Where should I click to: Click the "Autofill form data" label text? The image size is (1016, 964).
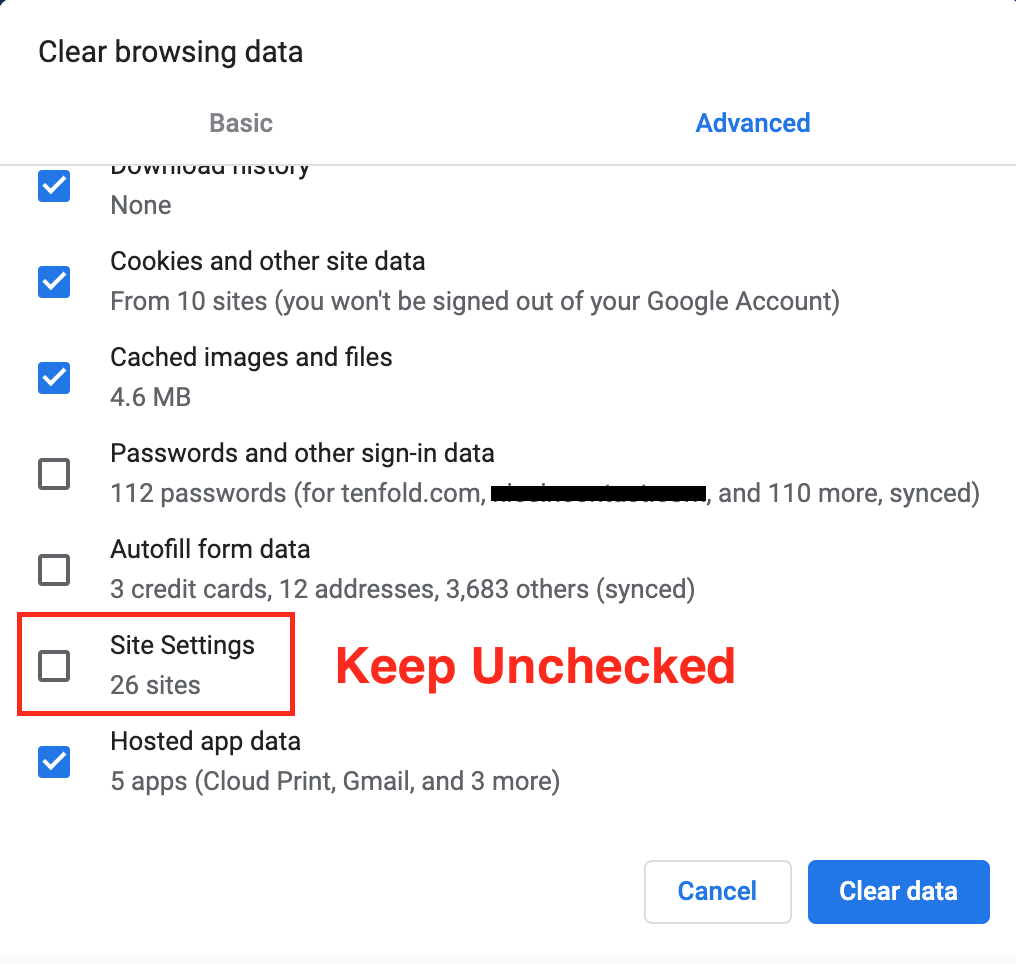(210, 549)
